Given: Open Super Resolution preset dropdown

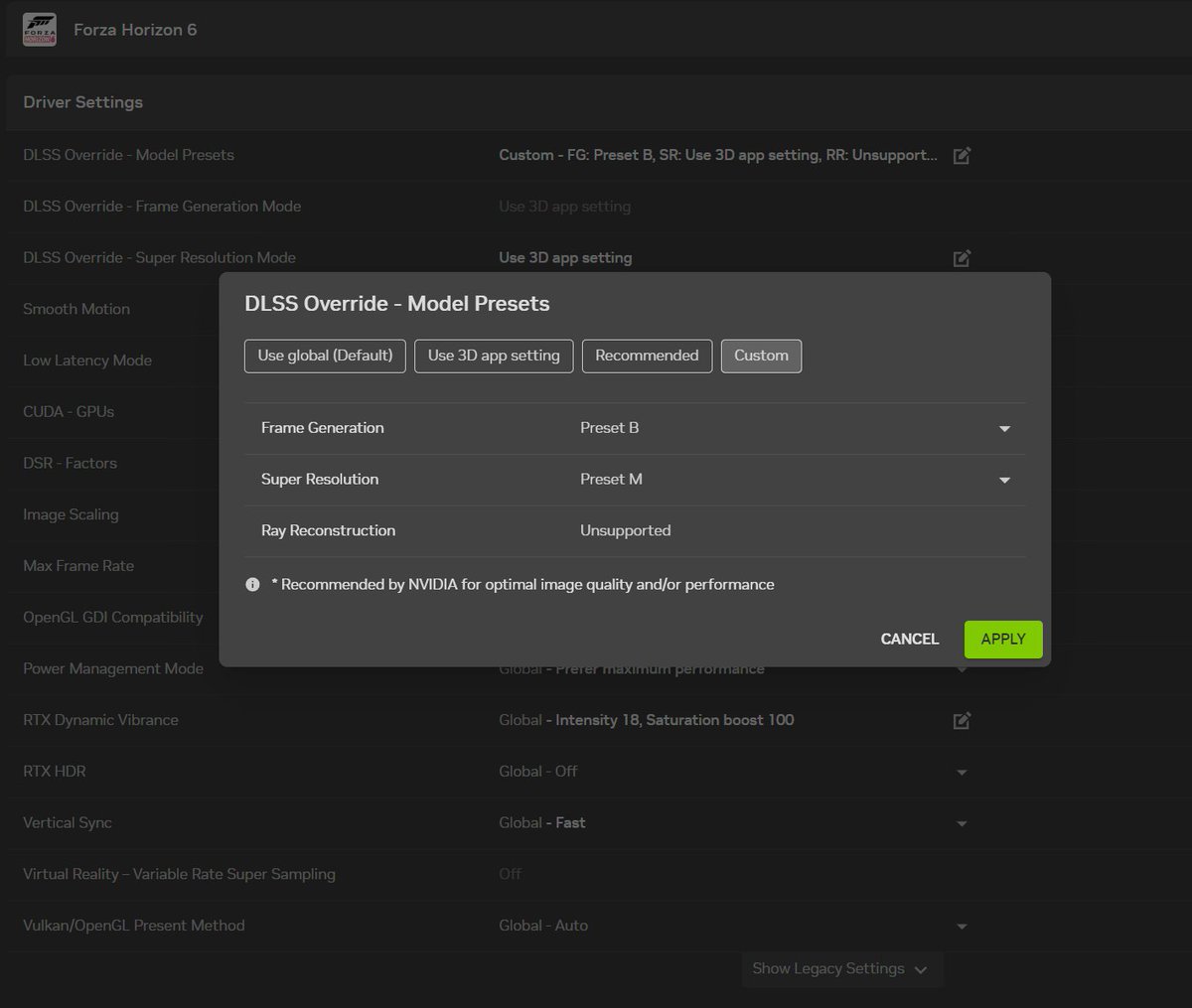Looking at the screenshot, I should coord(1004,480).
